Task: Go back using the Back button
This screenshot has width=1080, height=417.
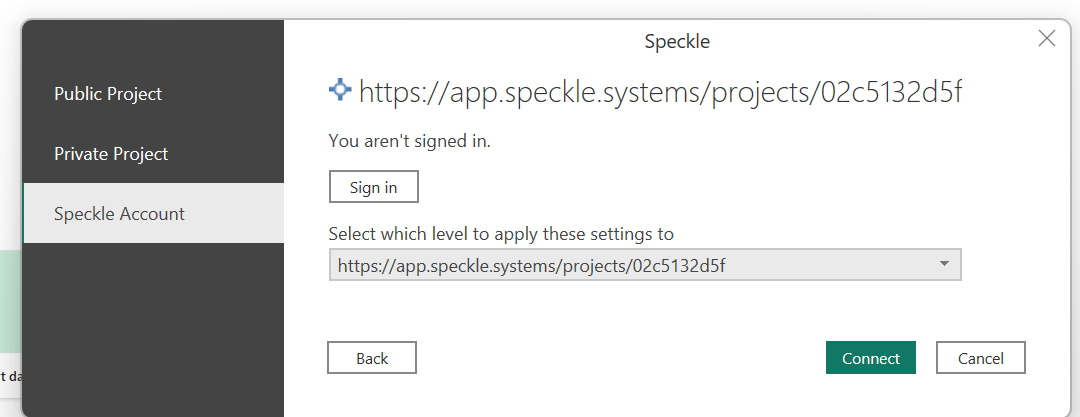Action: click(372, 358)
